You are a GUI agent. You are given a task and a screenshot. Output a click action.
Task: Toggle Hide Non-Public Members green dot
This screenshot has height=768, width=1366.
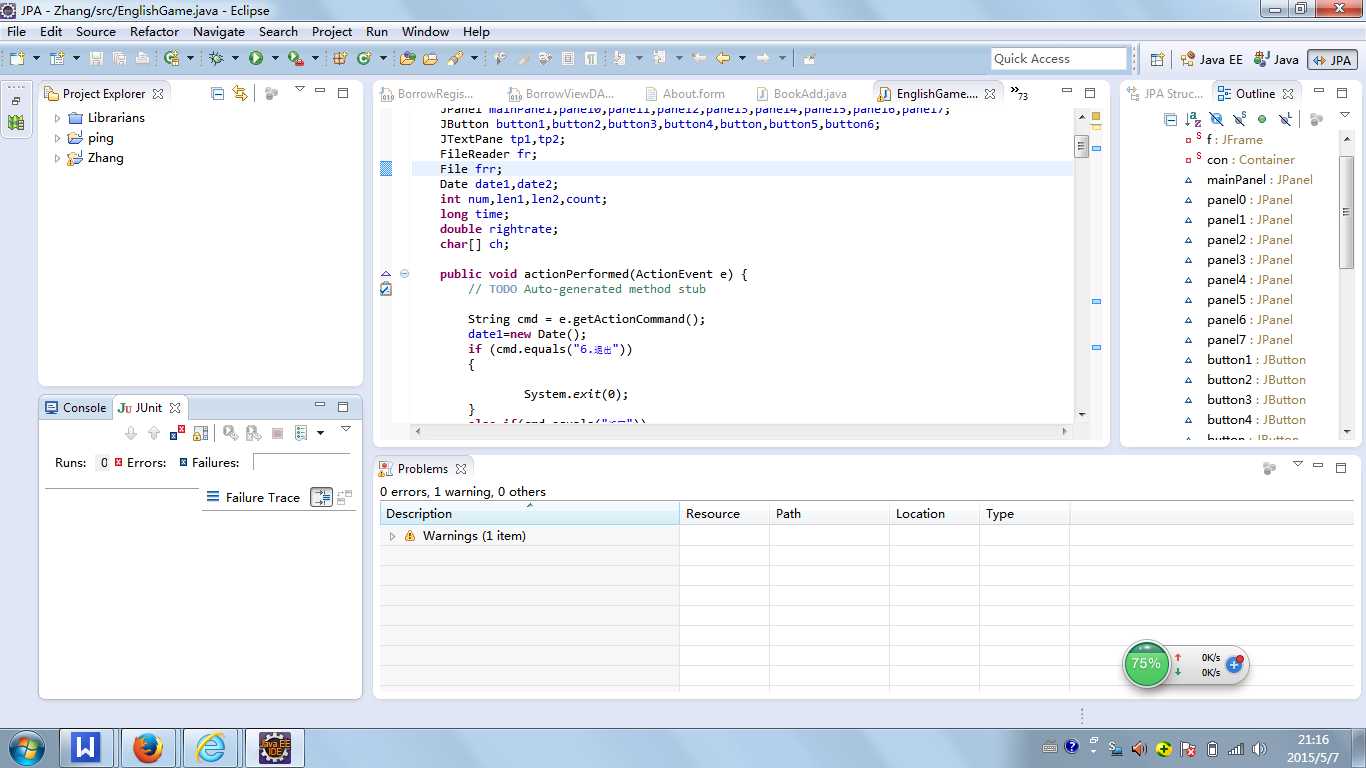1262,119
